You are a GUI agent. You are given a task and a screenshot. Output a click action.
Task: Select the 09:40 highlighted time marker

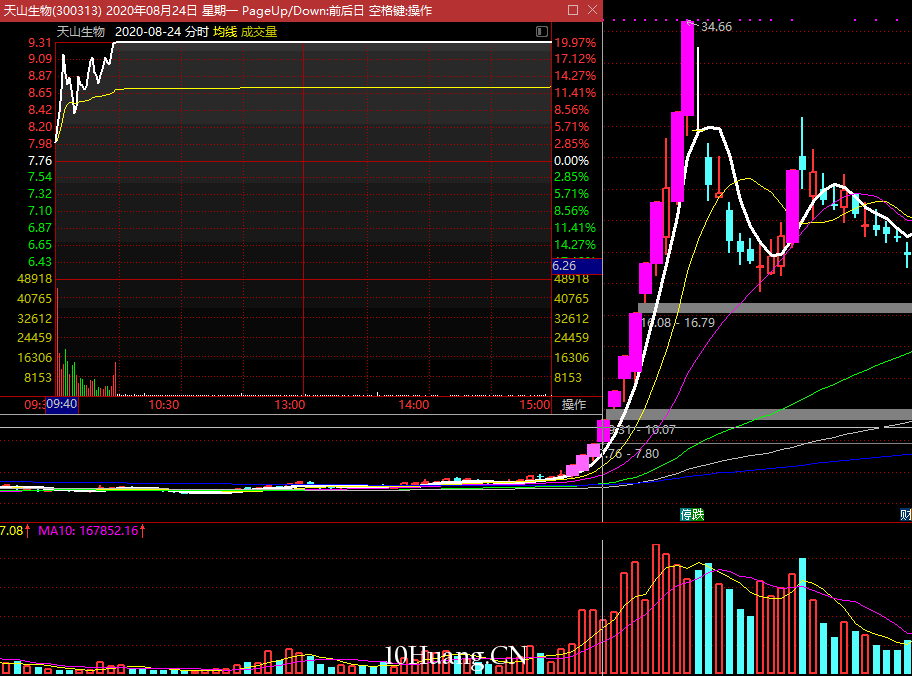pyautogui.click(x=62, y=405)
